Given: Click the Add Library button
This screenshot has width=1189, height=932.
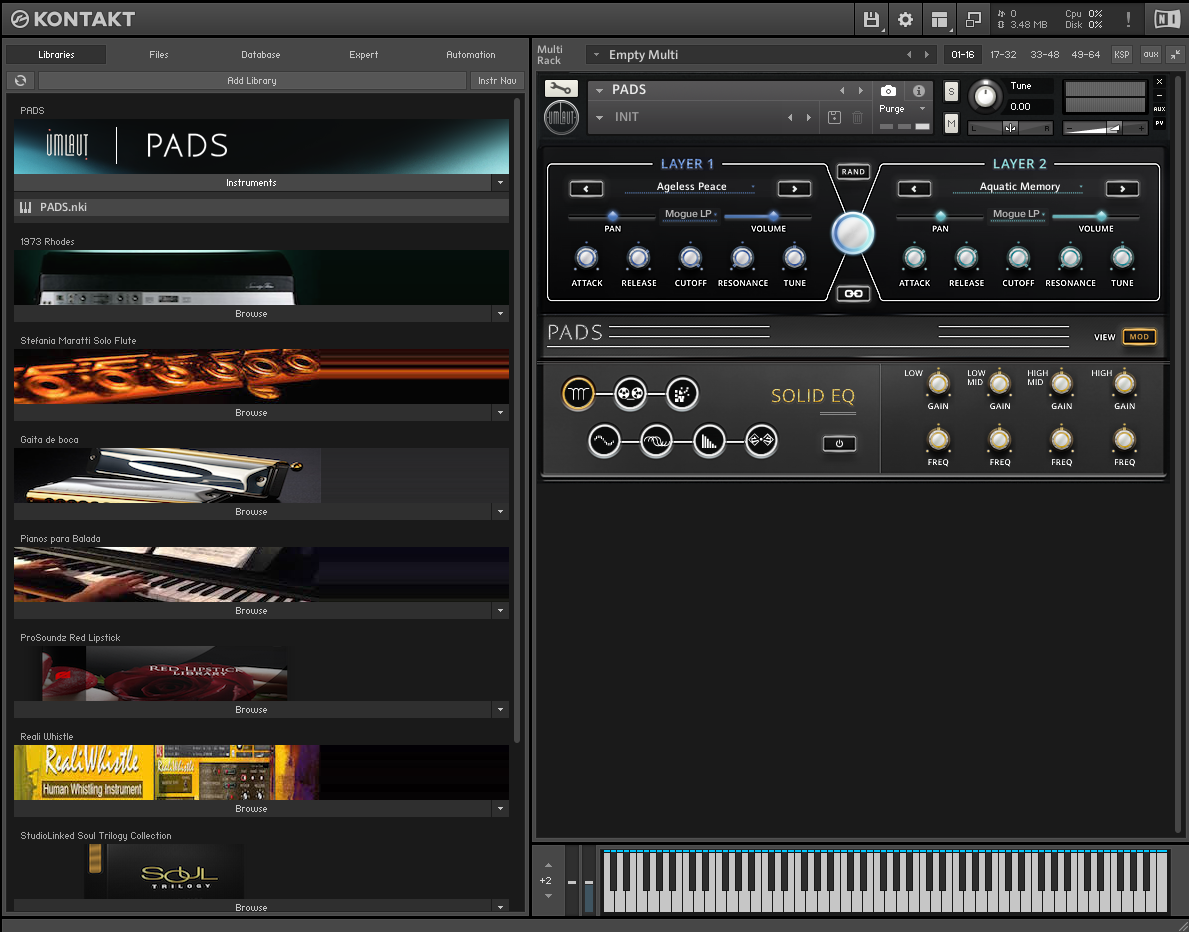Looking at the screenshot, I should pyautogui.click(x=252, y=80).
